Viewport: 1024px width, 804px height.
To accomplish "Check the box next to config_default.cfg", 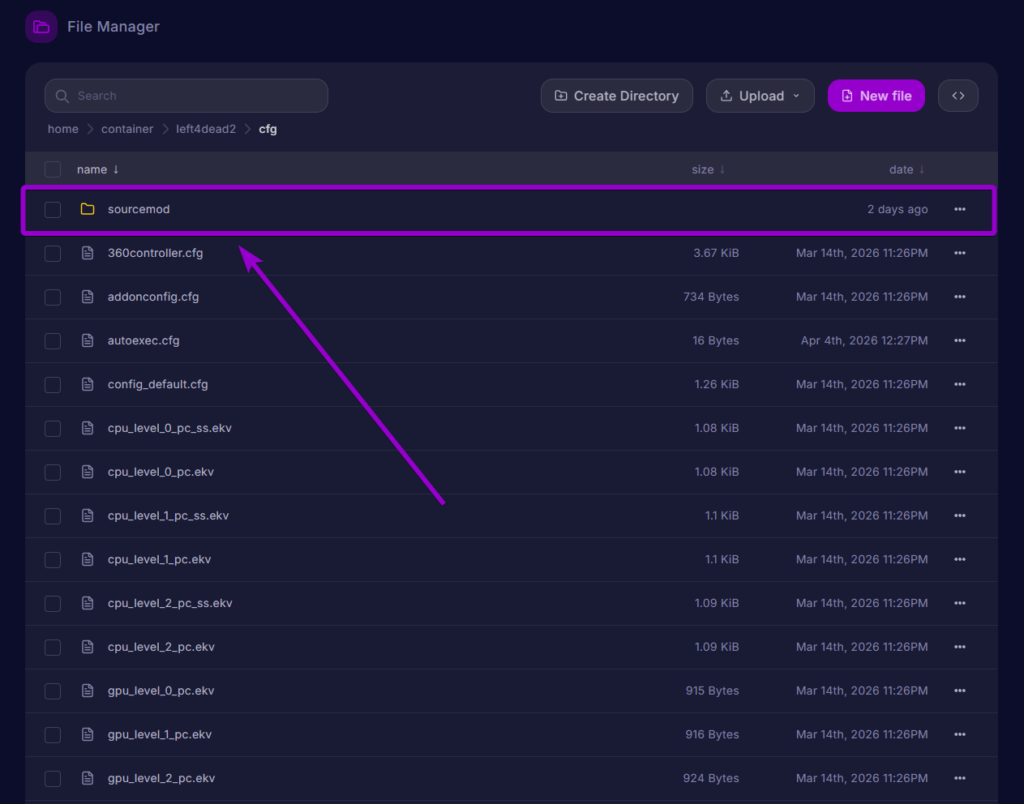I will 52,384.
